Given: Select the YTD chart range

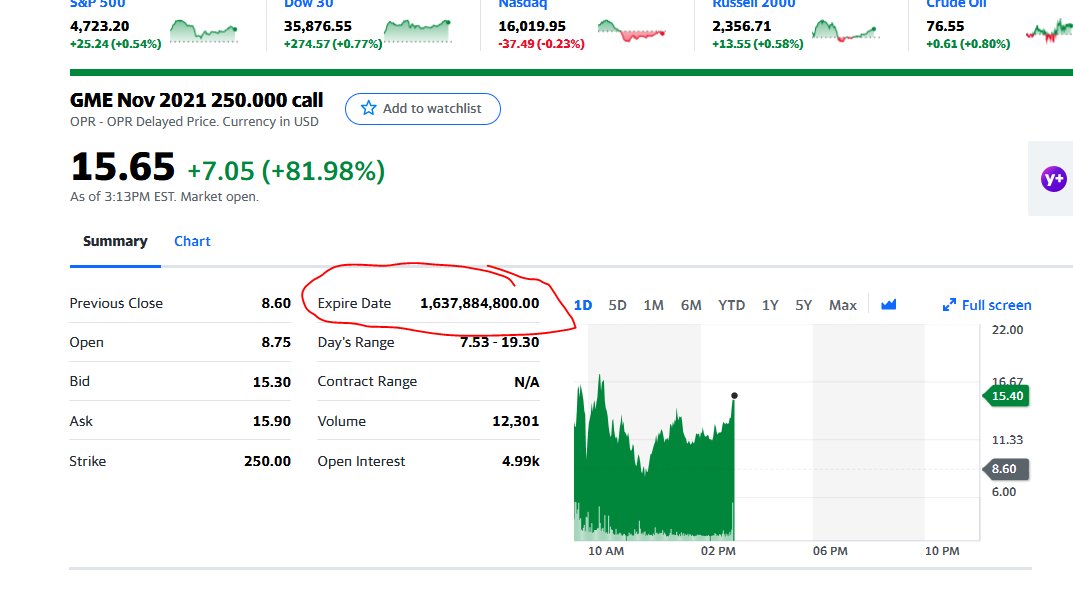Looking at the screenshot, I should (732, 305).
